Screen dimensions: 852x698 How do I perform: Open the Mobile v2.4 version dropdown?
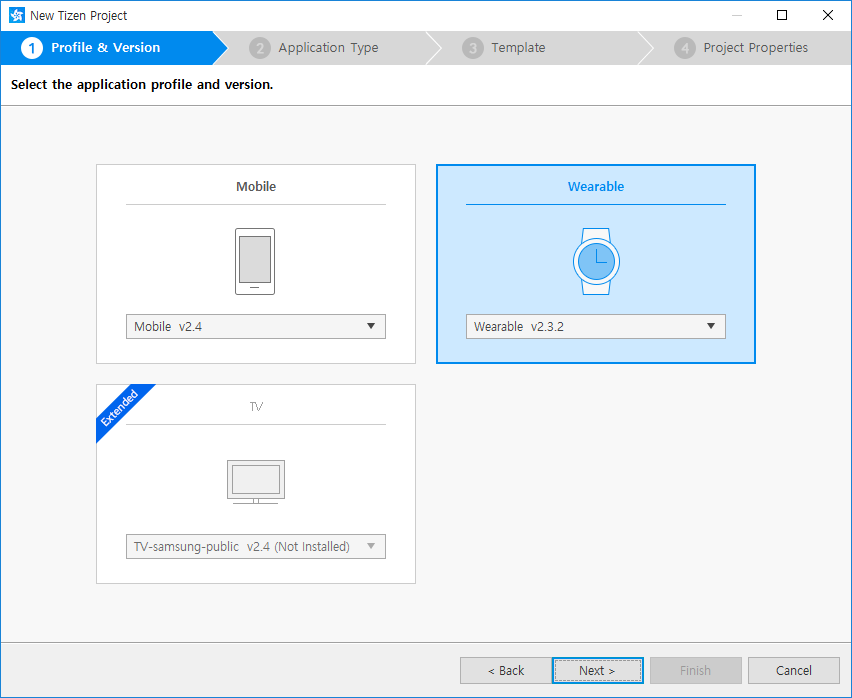pyautogui.click(x=256, y=326)
